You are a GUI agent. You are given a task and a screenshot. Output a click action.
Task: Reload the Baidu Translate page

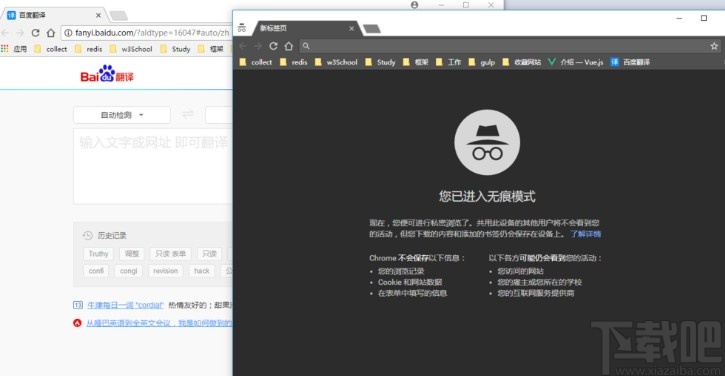35,33
